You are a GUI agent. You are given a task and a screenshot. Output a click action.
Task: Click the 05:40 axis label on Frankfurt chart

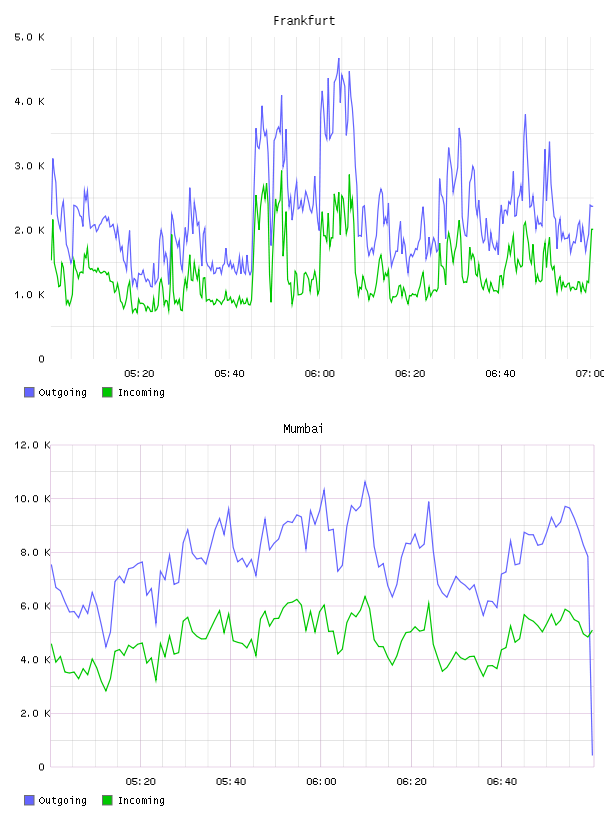[230, 374]
